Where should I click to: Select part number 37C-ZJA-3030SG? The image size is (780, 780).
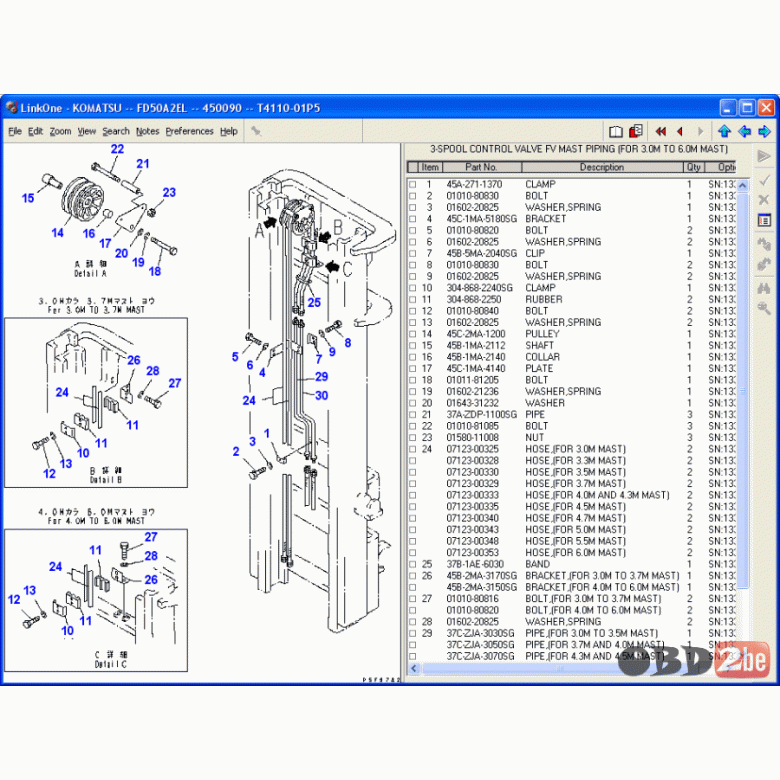(481, 633)
